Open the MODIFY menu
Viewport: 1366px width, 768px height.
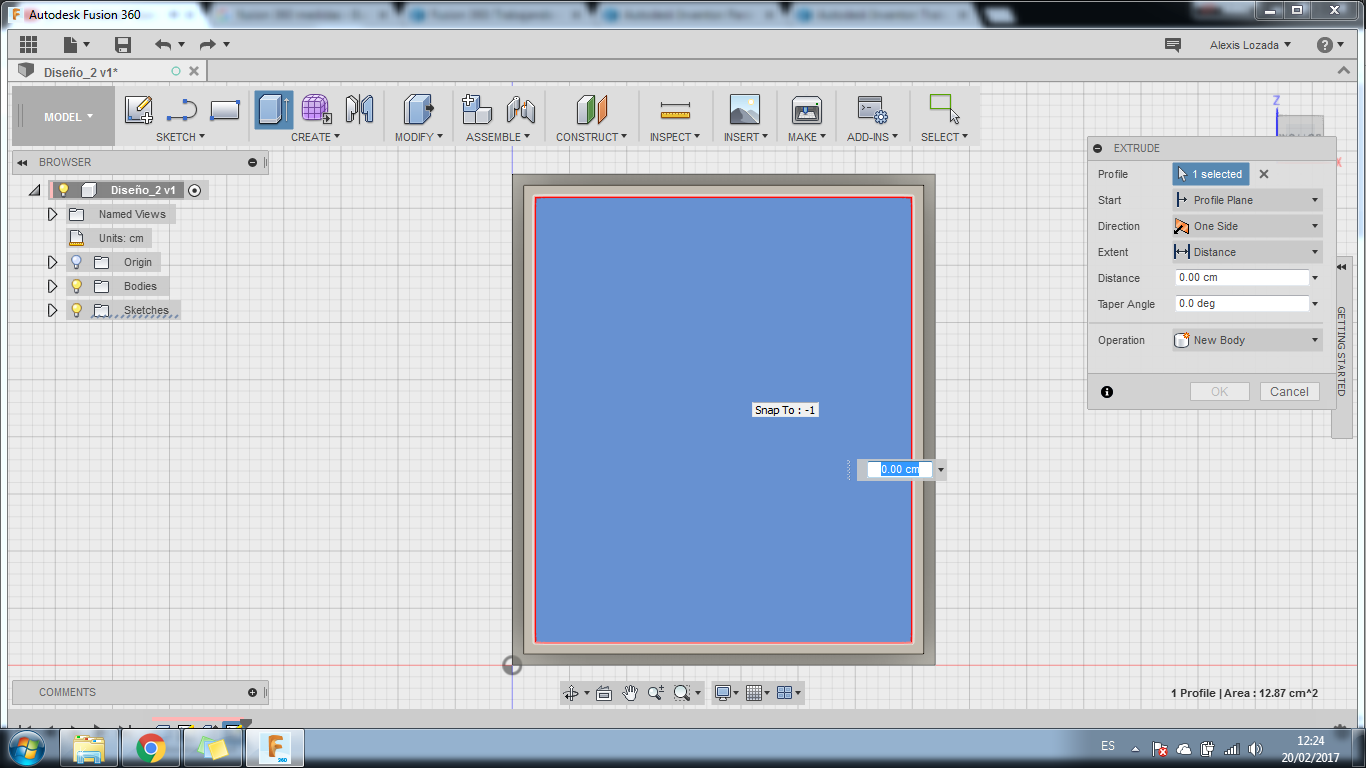418,137
